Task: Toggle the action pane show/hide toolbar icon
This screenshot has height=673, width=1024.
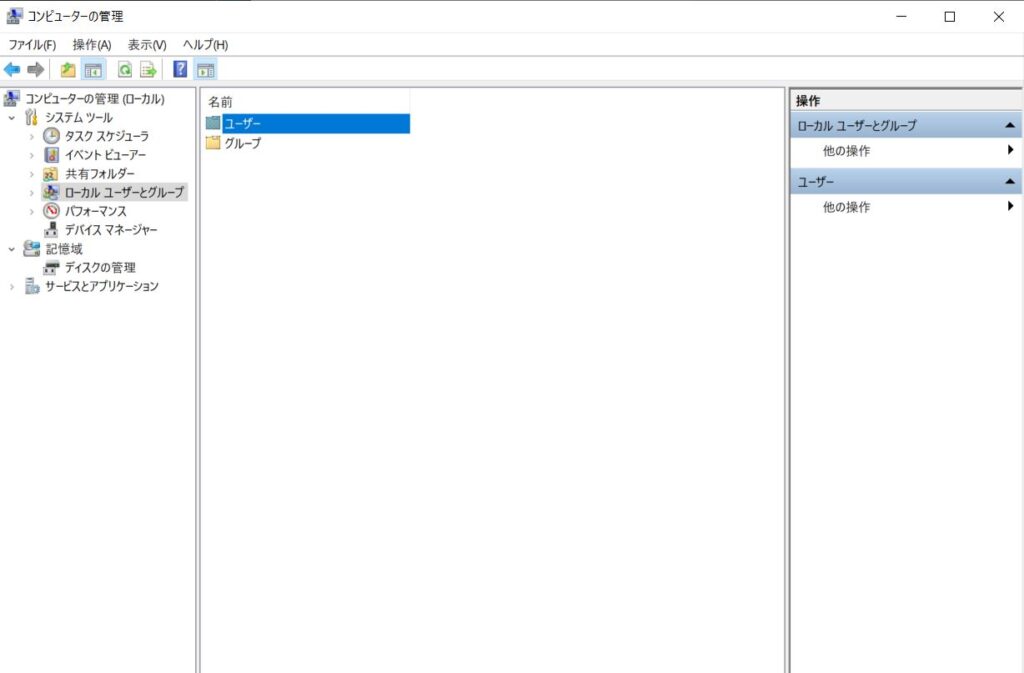Action: 206,69
